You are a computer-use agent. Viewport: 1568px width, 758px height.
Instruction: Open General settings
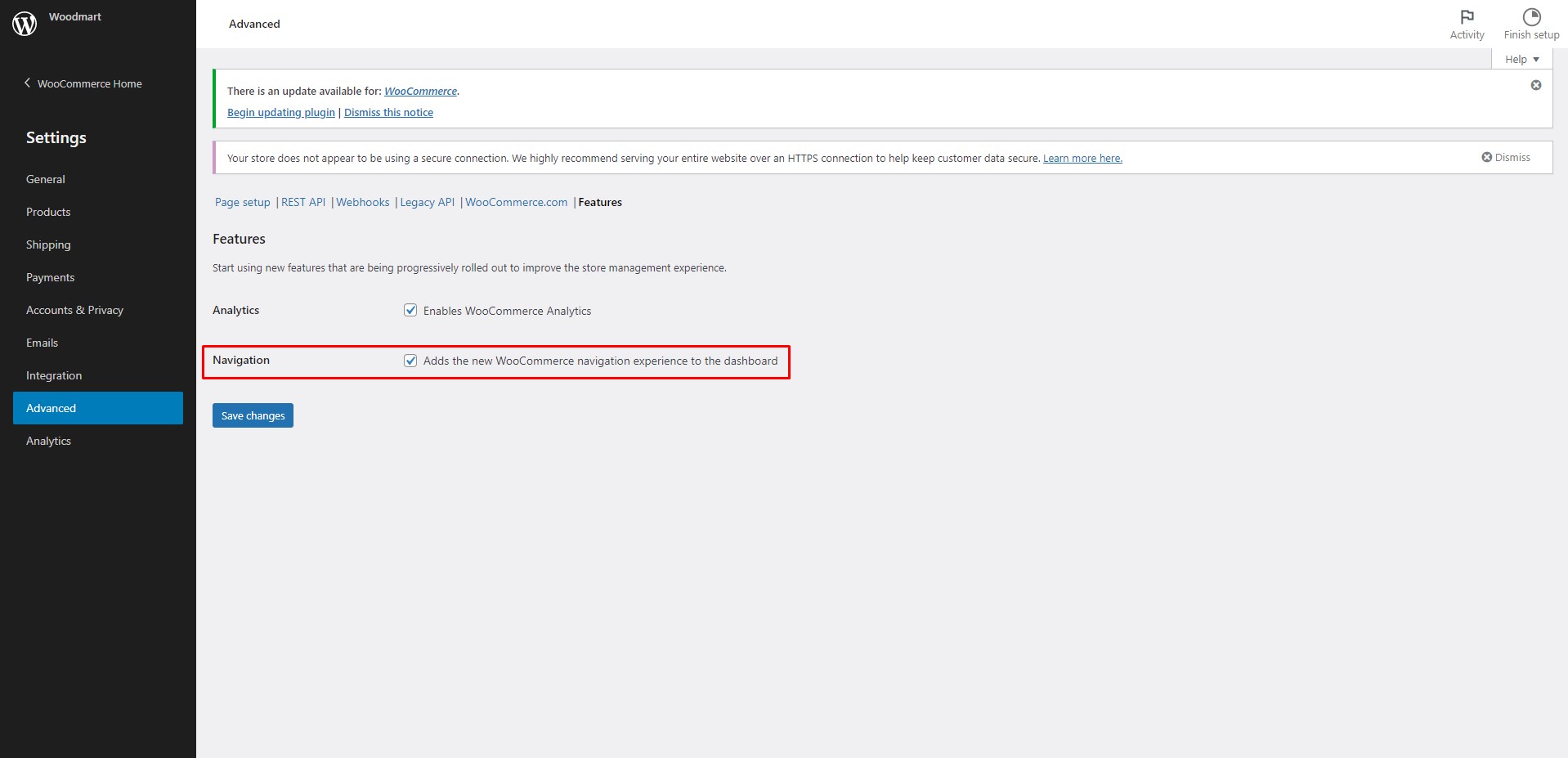click(46, 179)
